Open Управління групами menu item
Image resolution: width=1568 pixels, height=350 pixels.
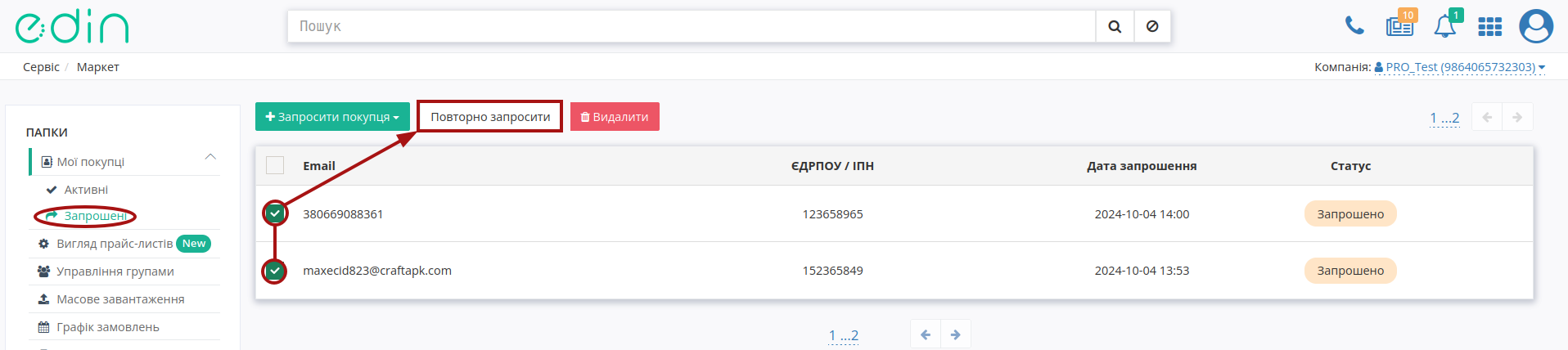click(115, 271)
